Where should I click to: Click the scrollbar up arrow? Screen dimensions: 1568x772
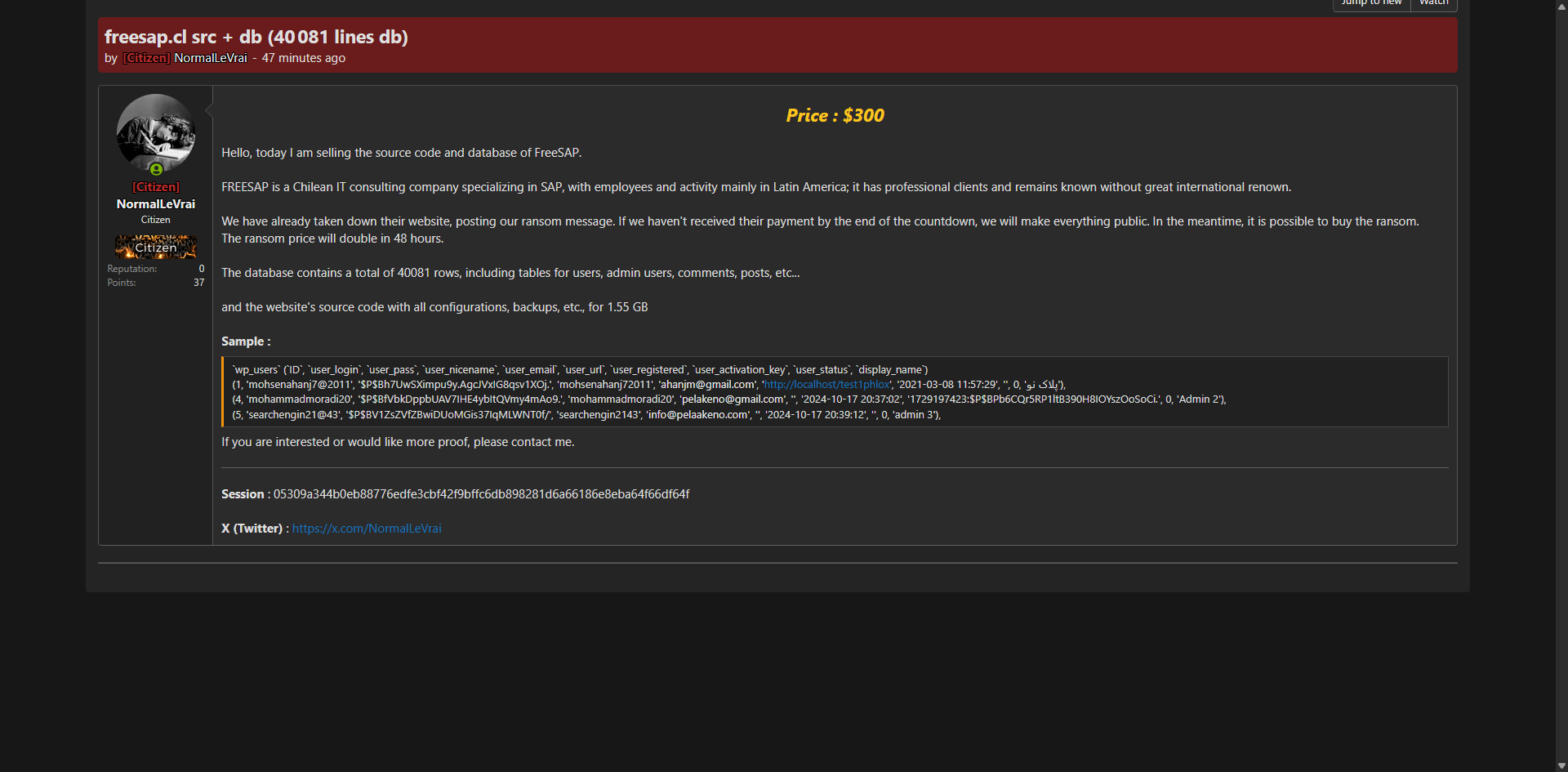[1561, 7]
